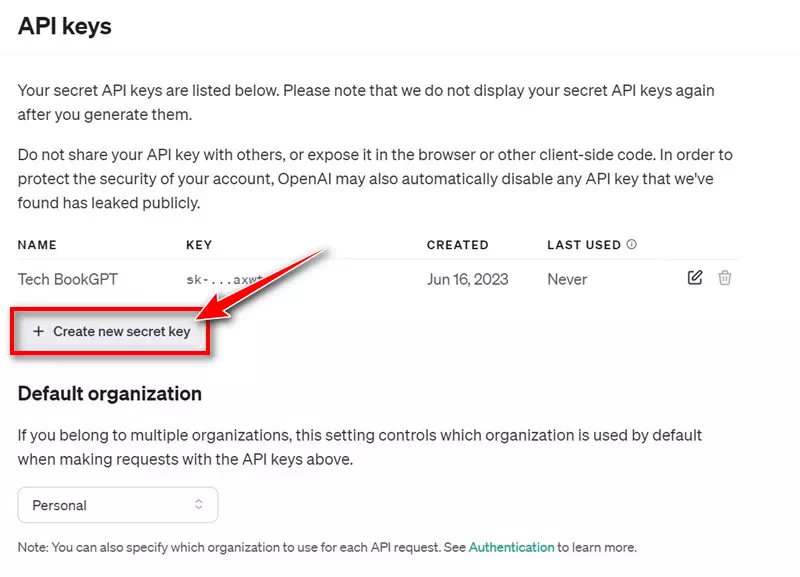Click the CREATED column header
The width and height of the screenshot is (800, 577).
pos(458,245)
